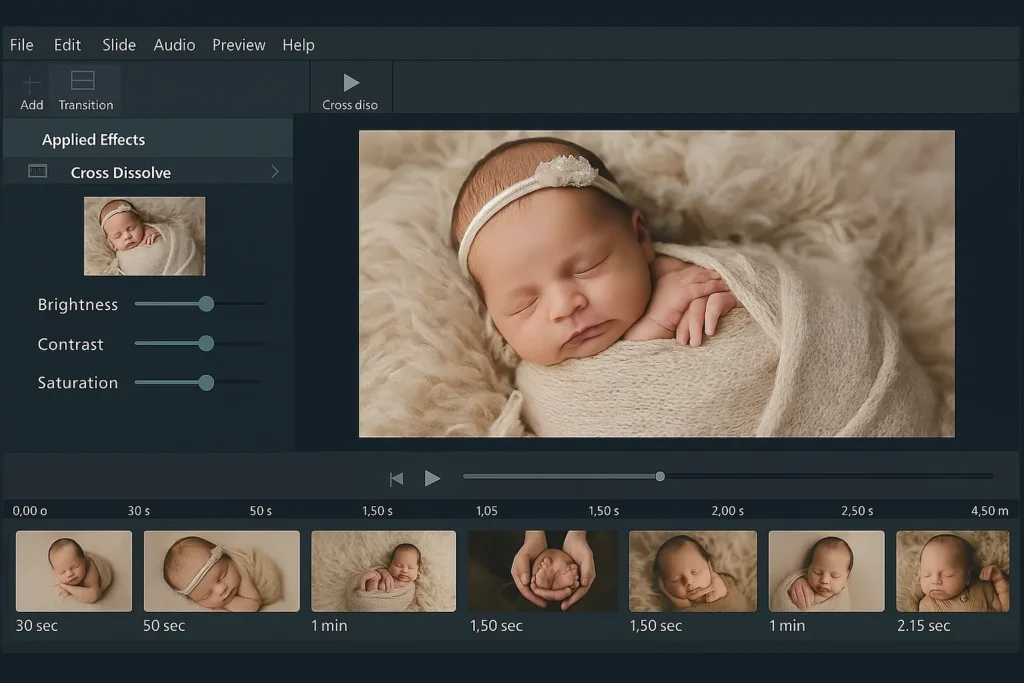Viewport: 1024px width, 683px height.
Task: Select the last 2.15 sec slide thumbnail
Action: pyautogui.click(x=952, y=571)
